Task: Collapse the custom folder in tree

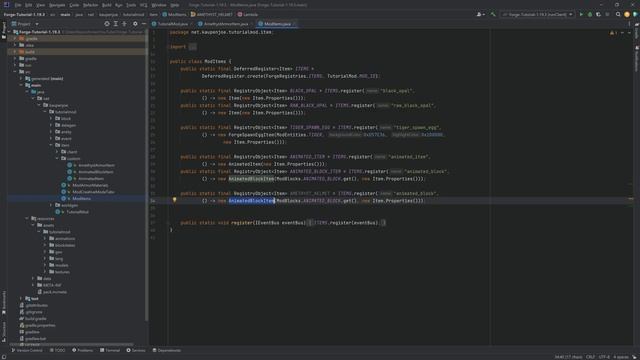Action: 57,158
